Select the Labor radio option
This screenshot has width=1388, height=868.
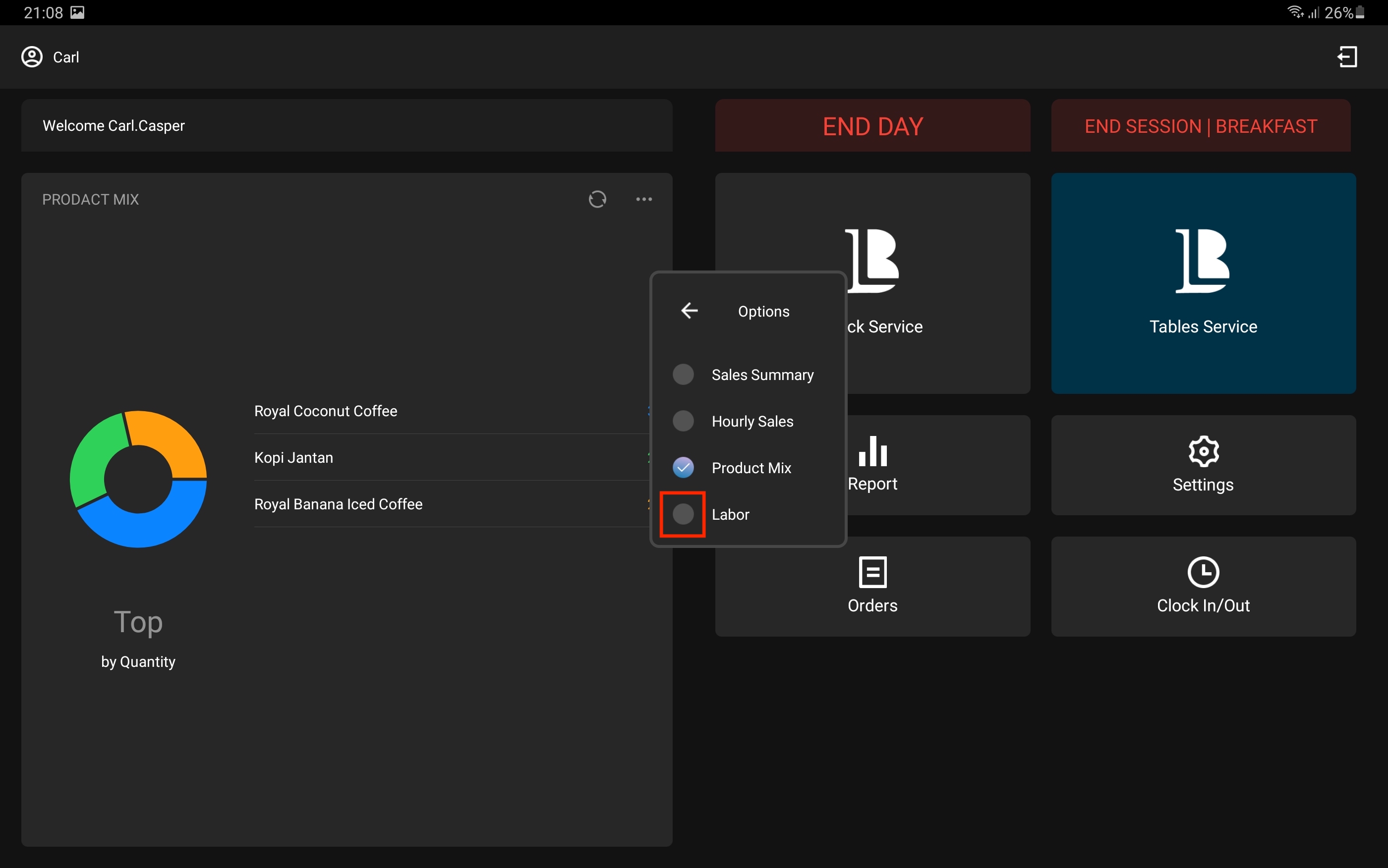pos(684,514)
